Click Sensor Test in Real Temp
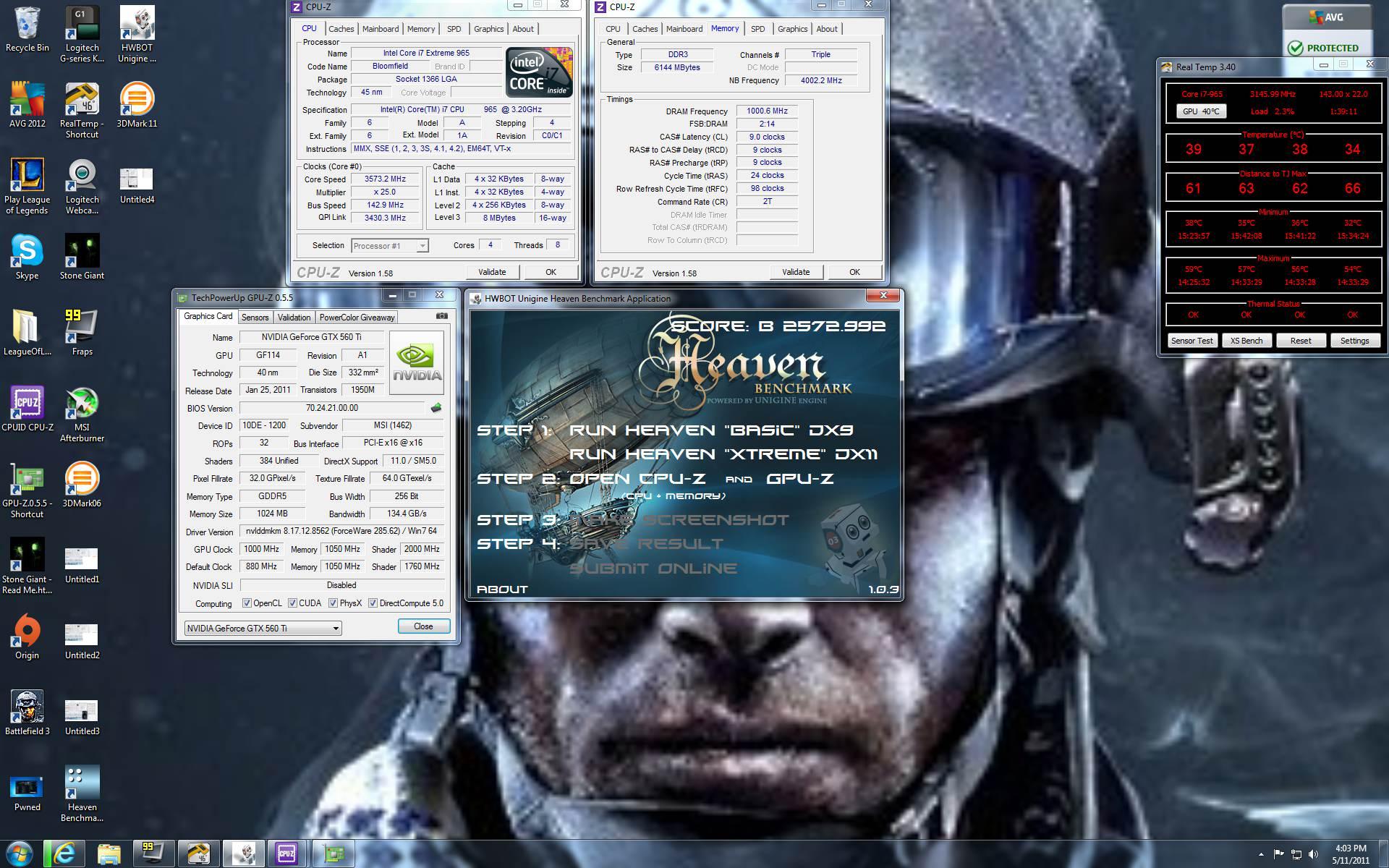Image resolution: width=1389 pixels, height=868 pixels. (1192, 341)
